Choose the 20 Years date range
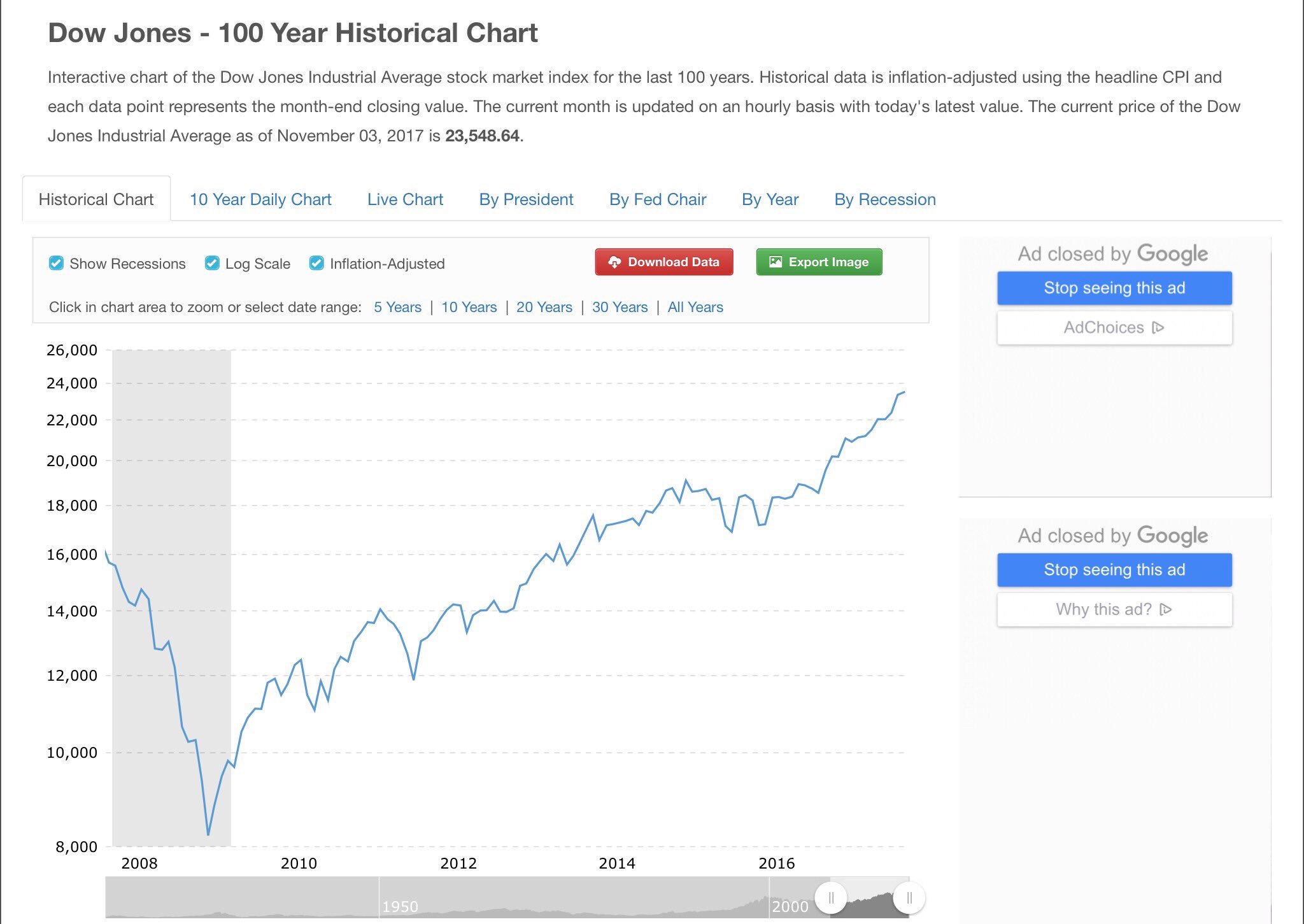1304x924 pixels. [544, 307]
